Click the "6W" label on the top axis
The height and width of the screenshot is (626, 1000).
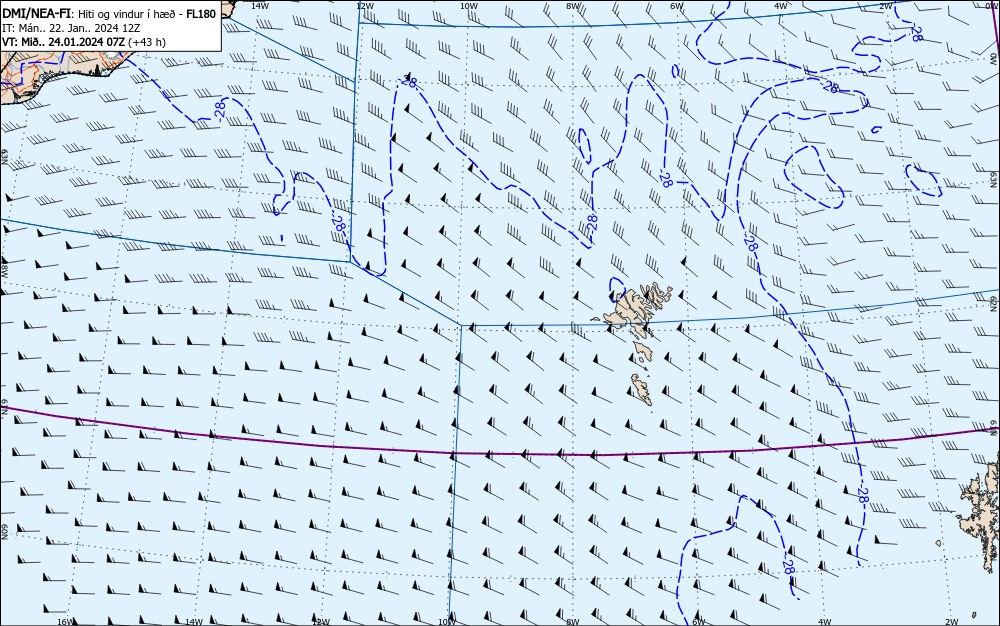coord(677,5)
